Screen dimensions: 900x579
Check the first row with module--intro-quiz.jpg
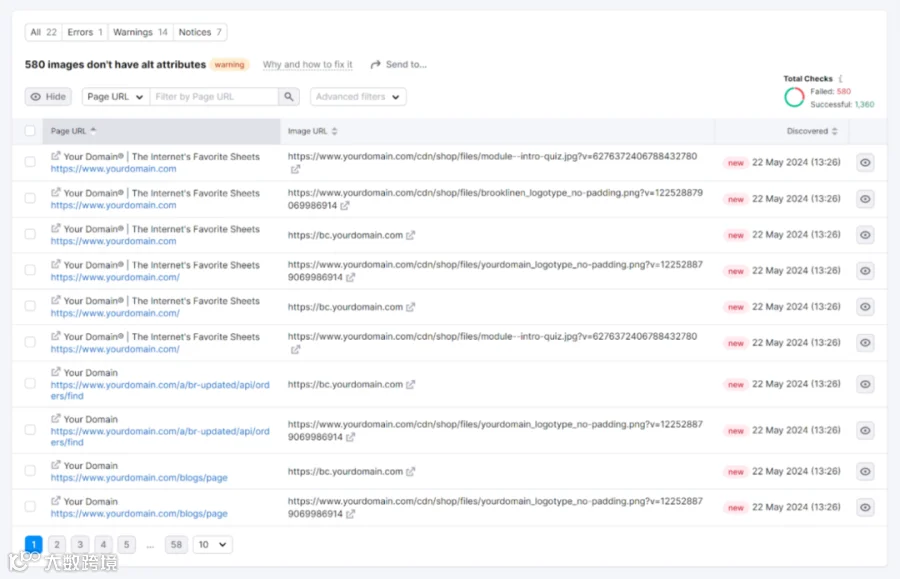point(30,162)
